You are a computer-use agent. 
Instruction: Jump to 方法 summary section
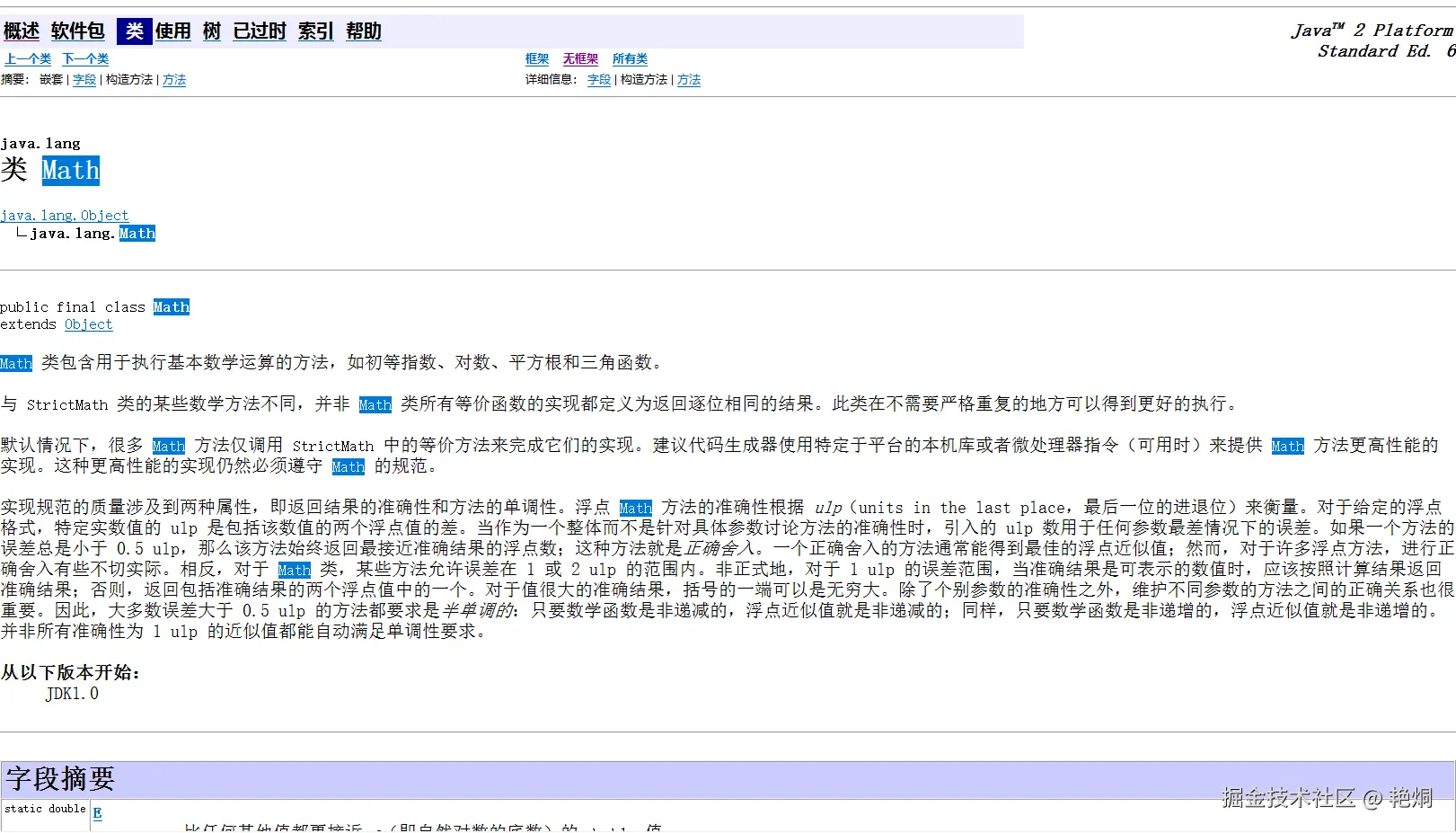click(174, 79)
